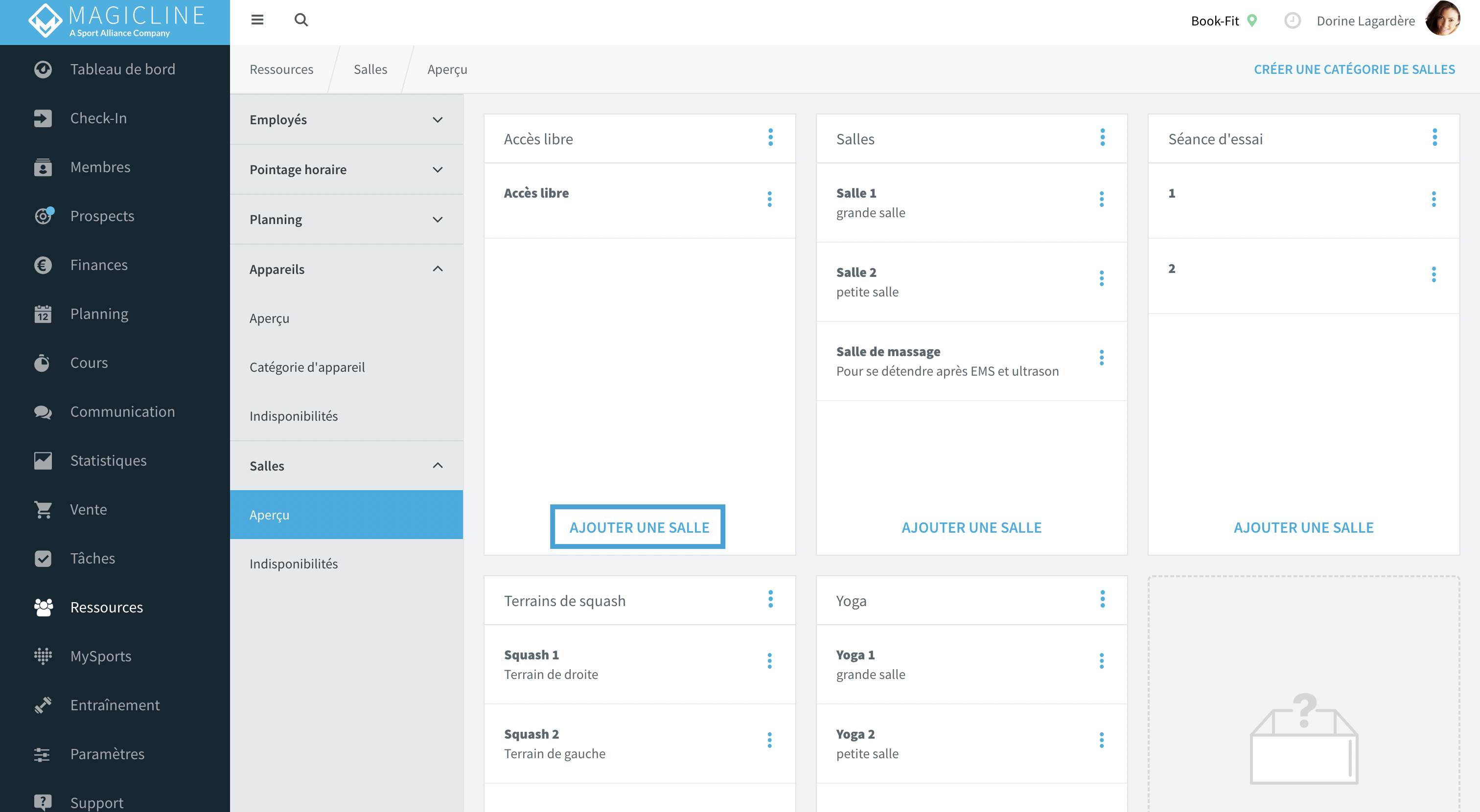
Task: Open options menu for Salle de massage
Action: [x=1101, y=358]
